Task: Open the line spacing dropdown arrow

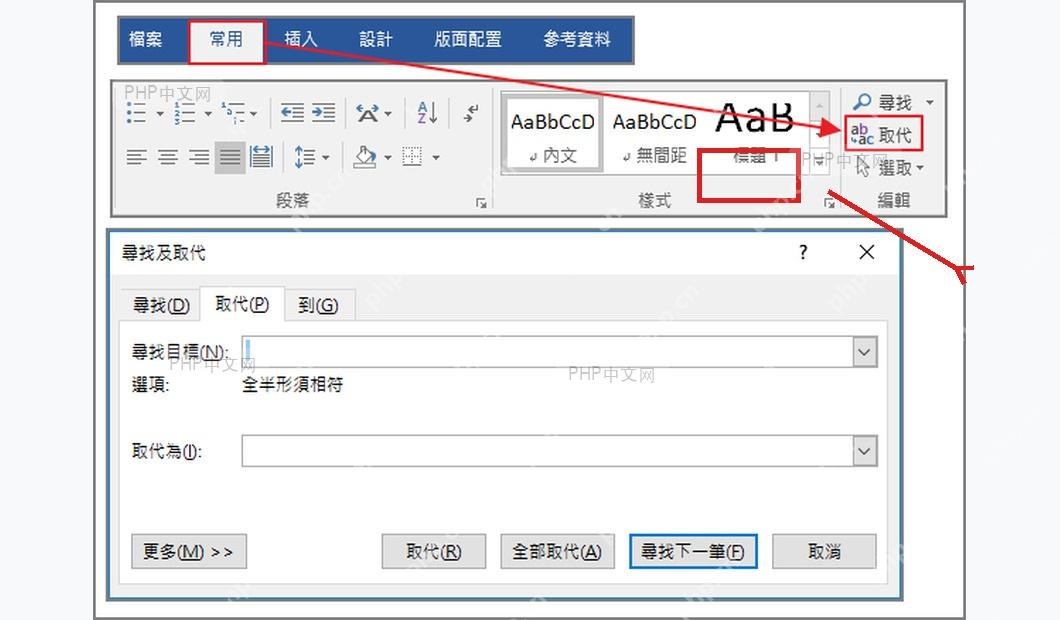Action: coord(326,158)
